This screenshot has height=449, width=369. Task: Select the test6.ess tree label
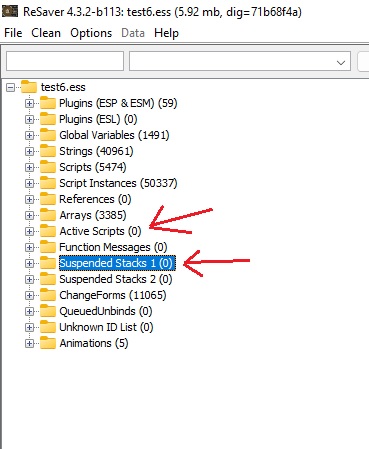[x=63, y=87]
